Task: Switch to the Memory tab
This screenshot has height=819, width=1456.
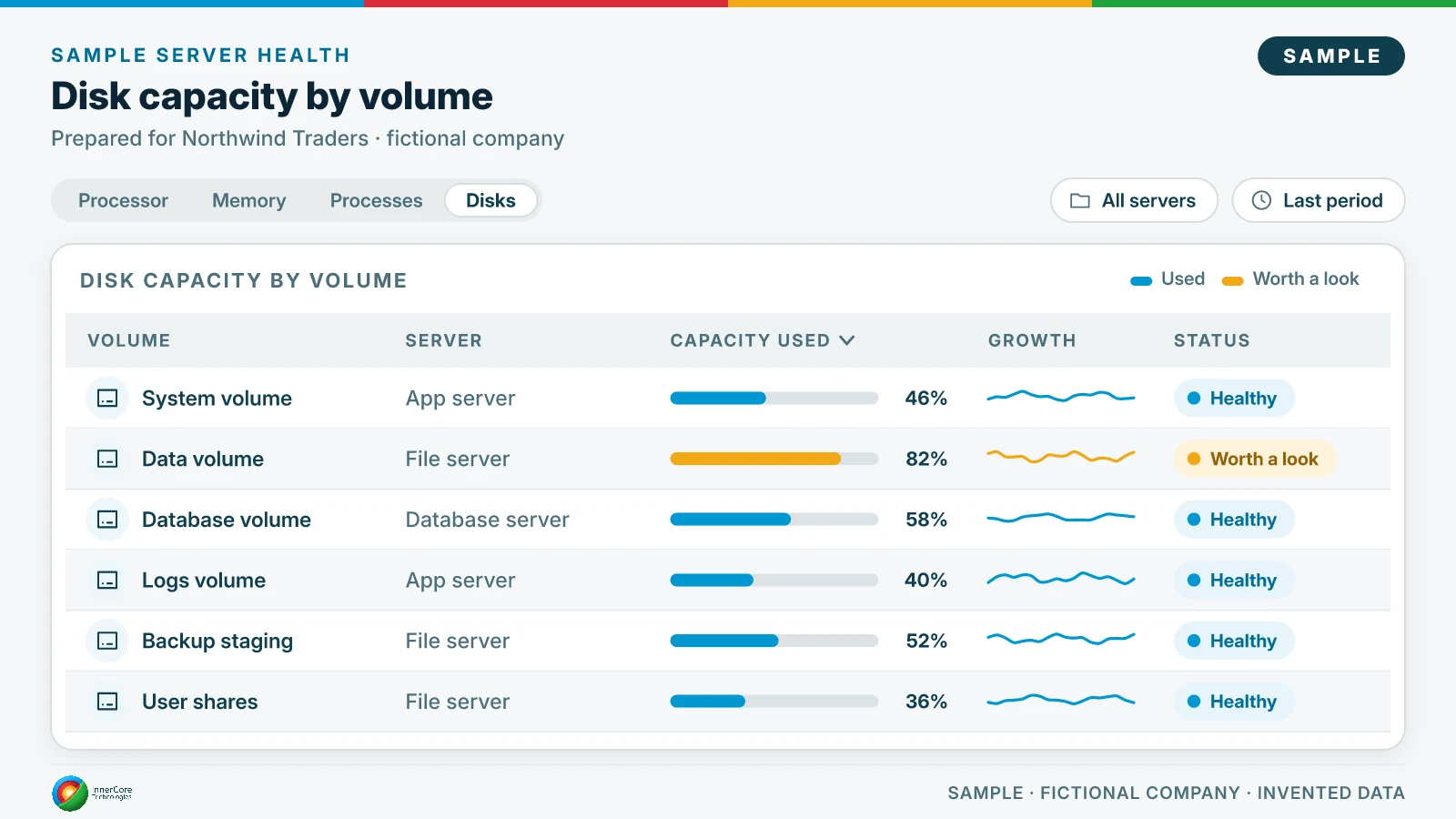Action: point(249,200)
